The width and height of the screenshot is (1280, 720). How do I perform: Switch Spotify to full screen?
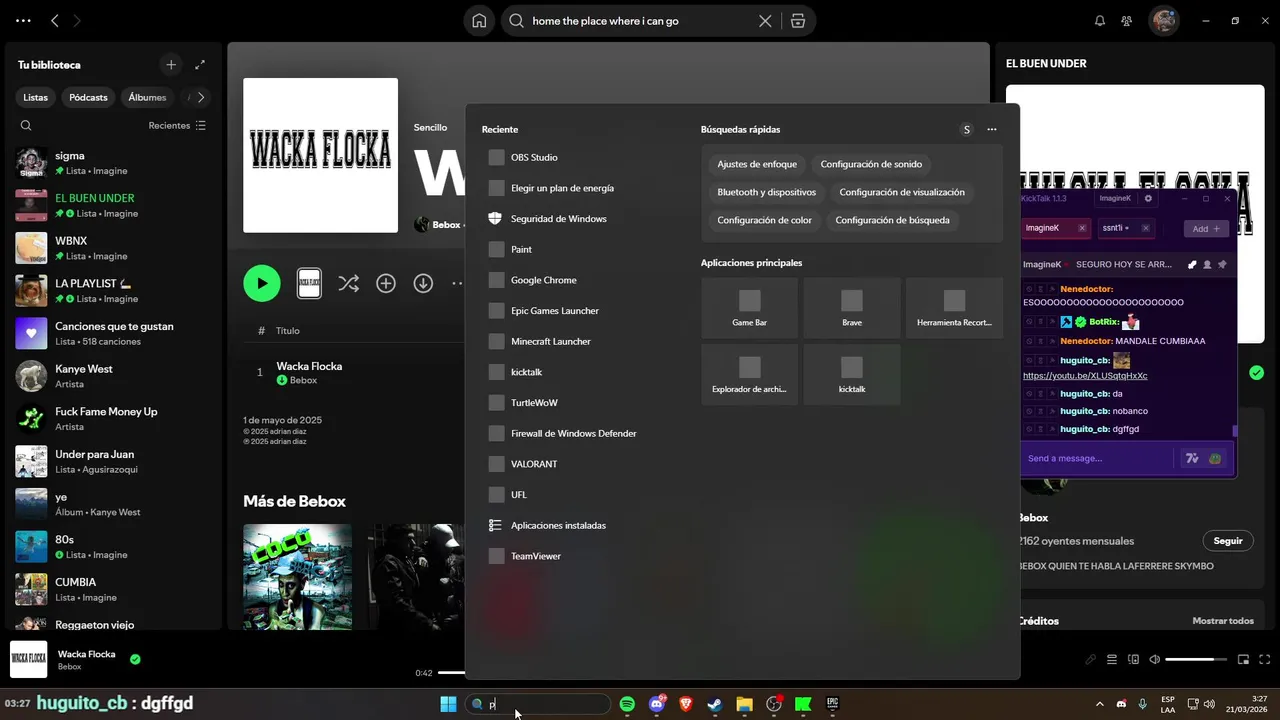tap(1266, 659)
